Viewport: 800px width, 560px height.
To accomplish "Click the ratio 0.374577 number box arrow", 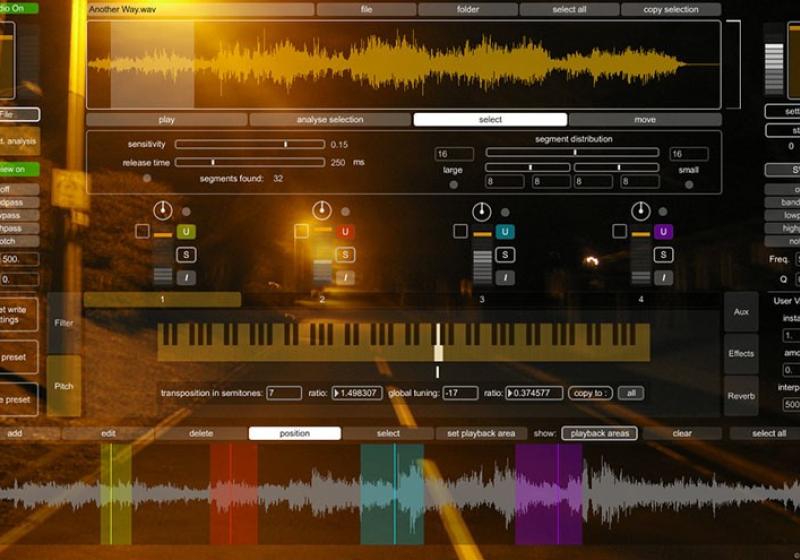I will pos(512,393).
